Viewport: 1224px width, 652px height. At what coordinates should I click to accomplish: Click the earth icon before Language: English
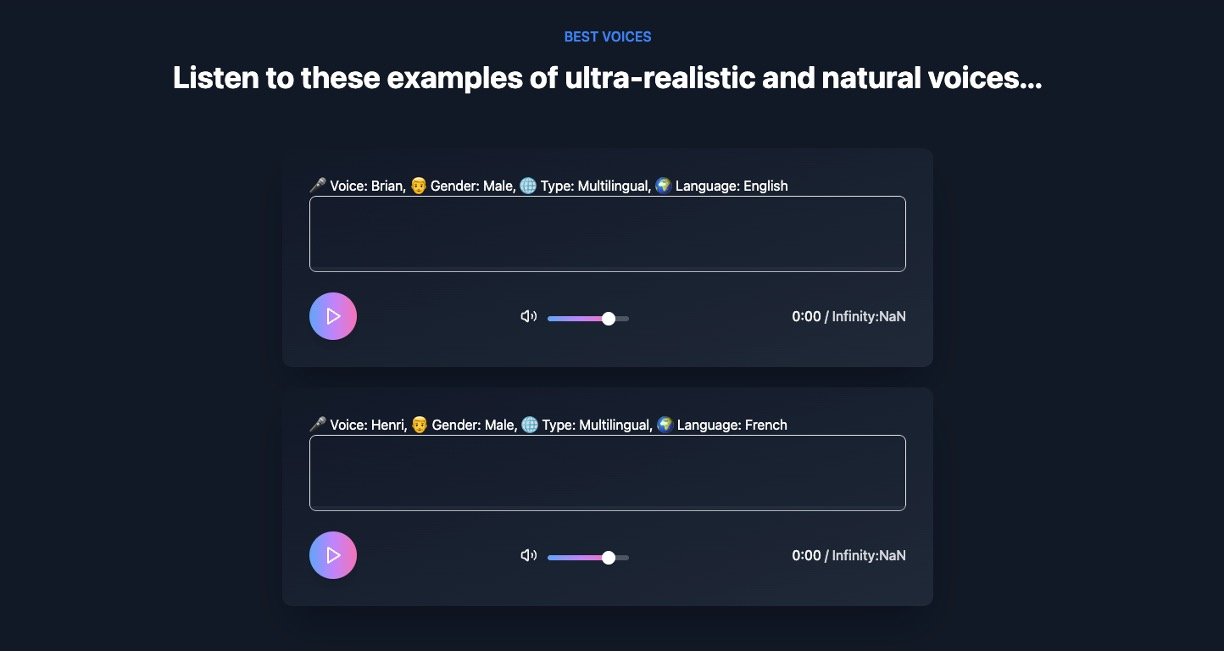663,185
